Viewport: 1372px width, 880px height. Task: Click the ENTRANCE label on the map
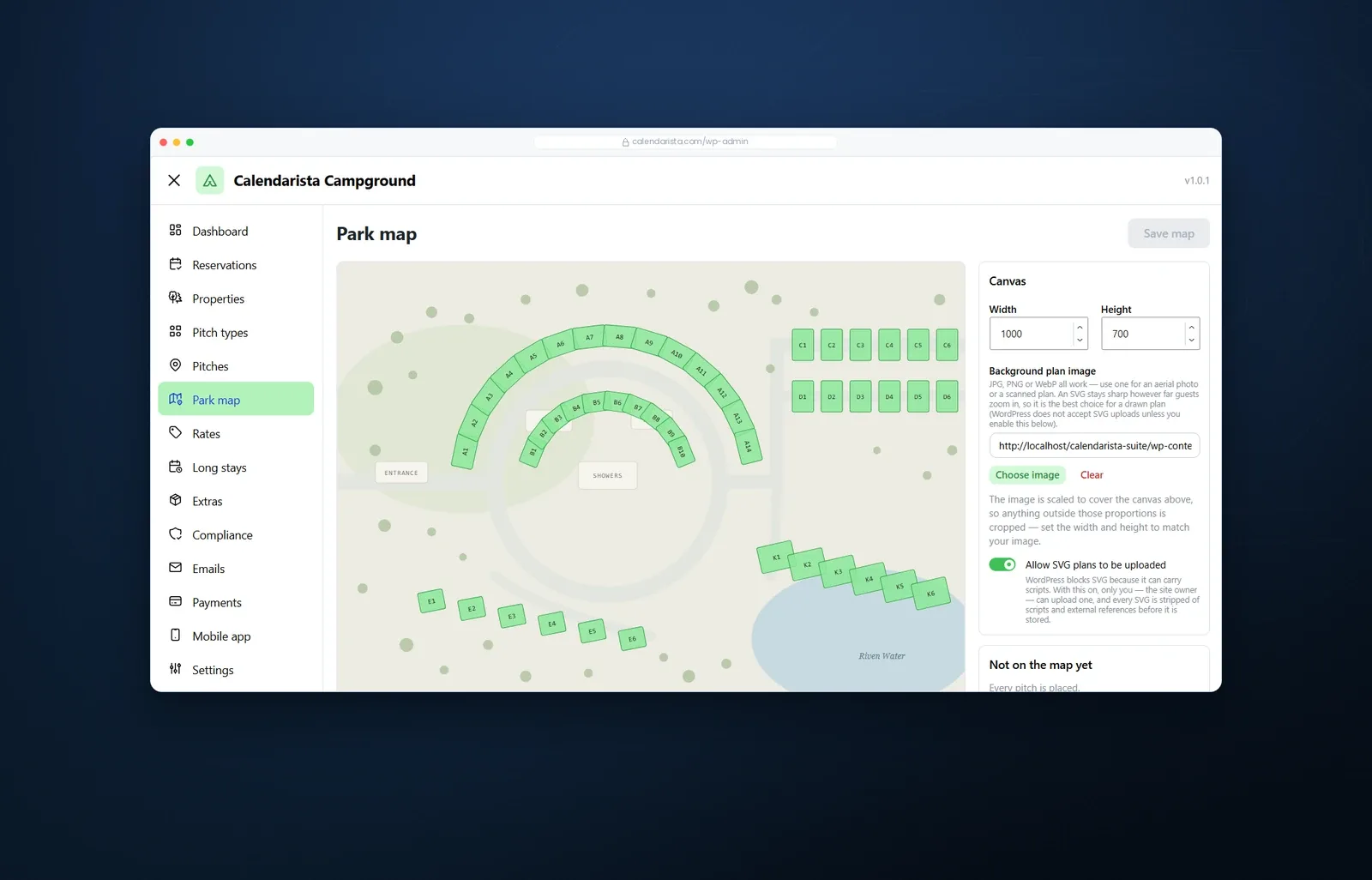401,473
